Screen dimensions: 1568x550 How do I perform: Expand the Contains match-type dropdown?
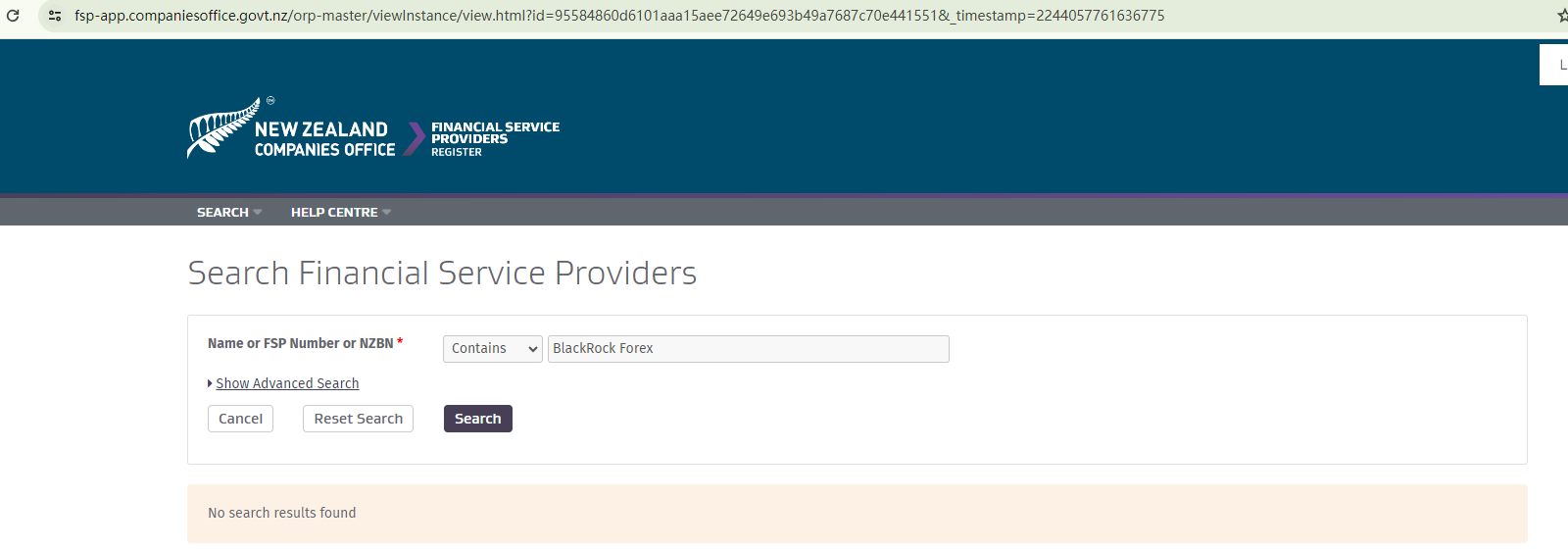[x=493, y=349]
